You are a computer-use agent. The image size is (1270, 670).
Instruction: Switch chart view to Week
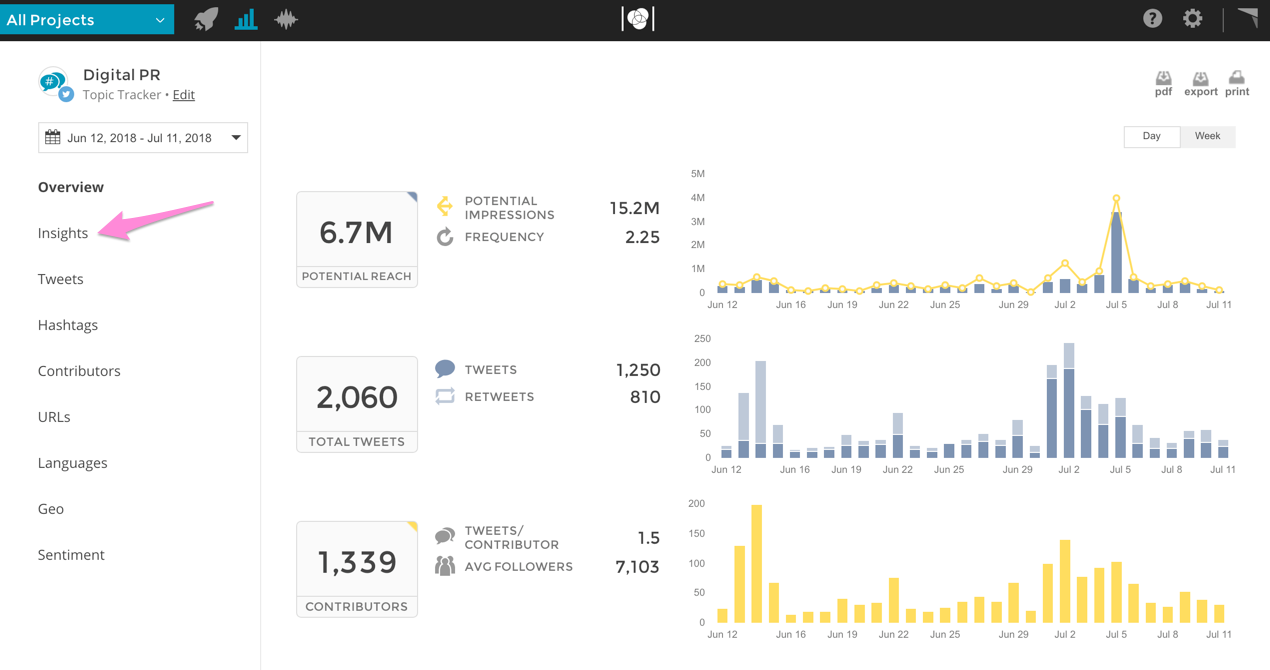(1207, 136)
